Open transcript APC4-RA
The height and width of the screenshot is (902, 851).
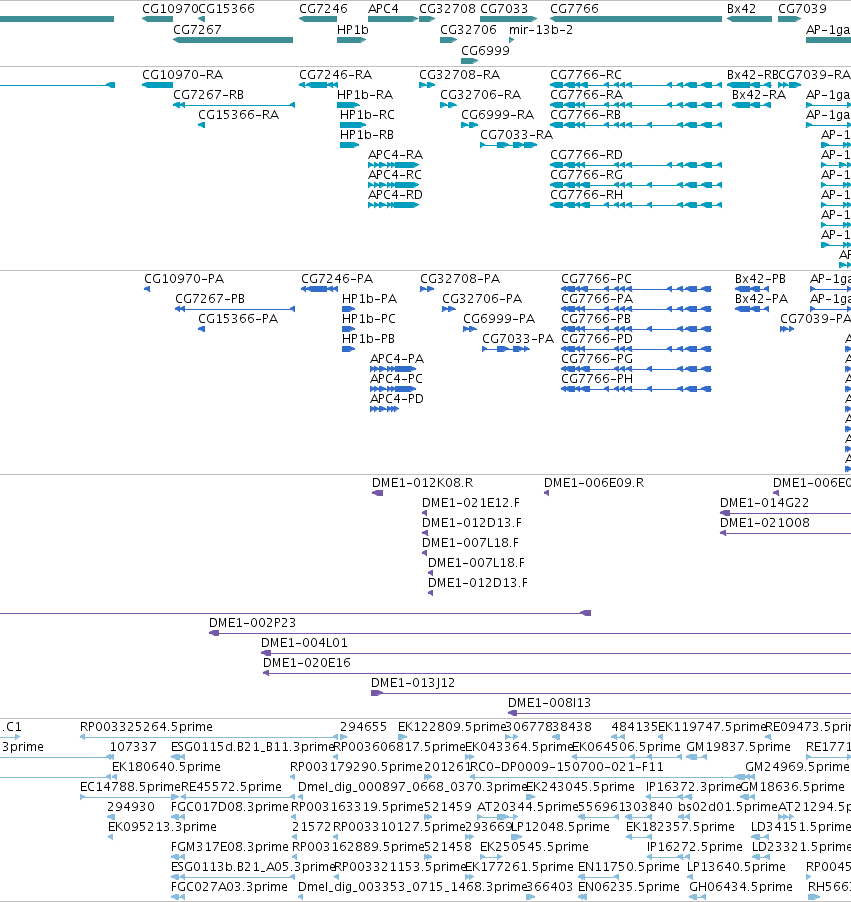point(395,155)
